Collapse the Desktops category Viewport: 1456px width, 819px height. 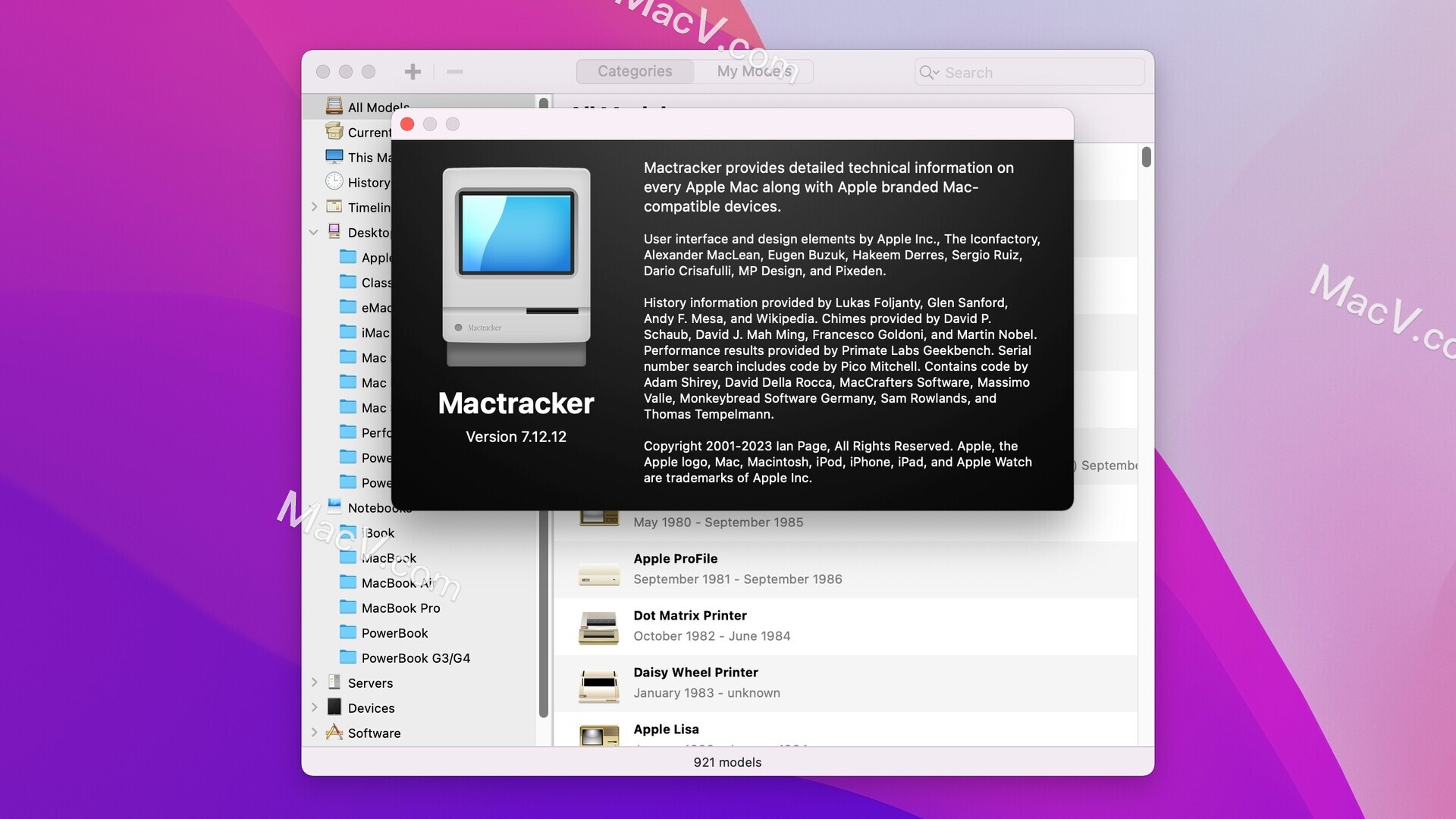point(314,232)
